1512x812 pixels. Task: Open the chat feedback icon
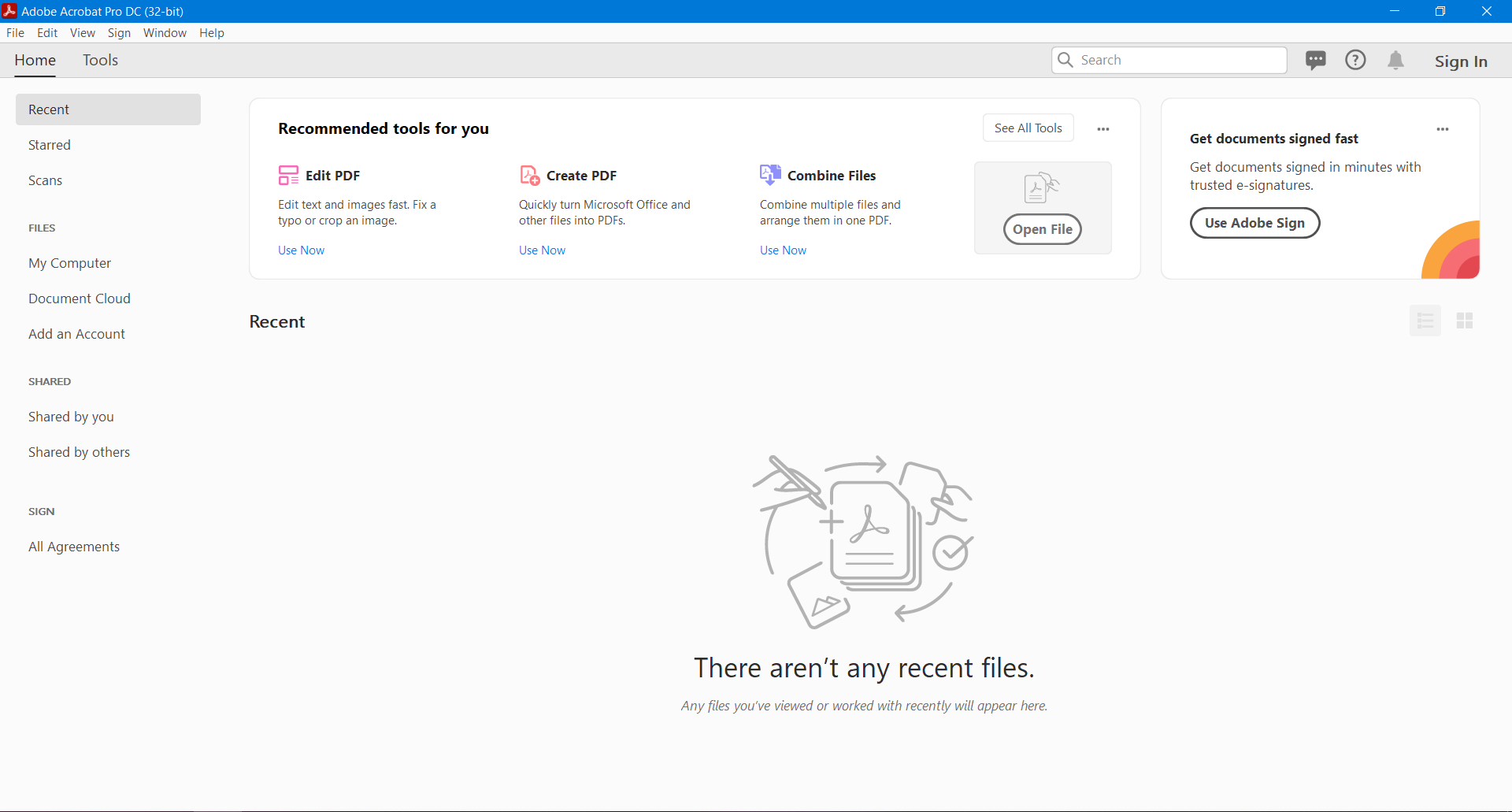[x=1315, y=61]
